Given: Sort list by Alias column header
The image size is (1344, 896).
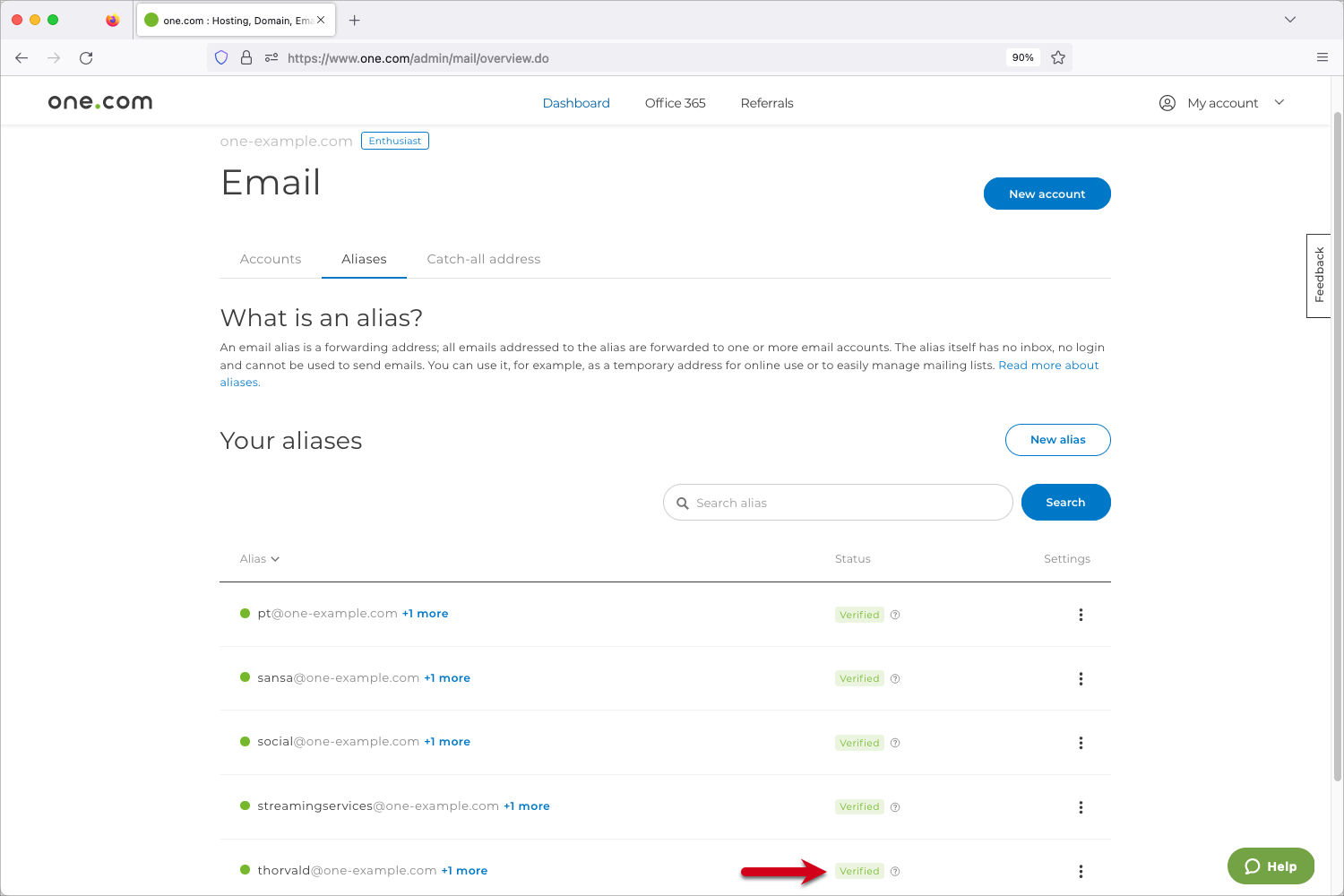Looking at the screenshot, I should click(260, 559).
